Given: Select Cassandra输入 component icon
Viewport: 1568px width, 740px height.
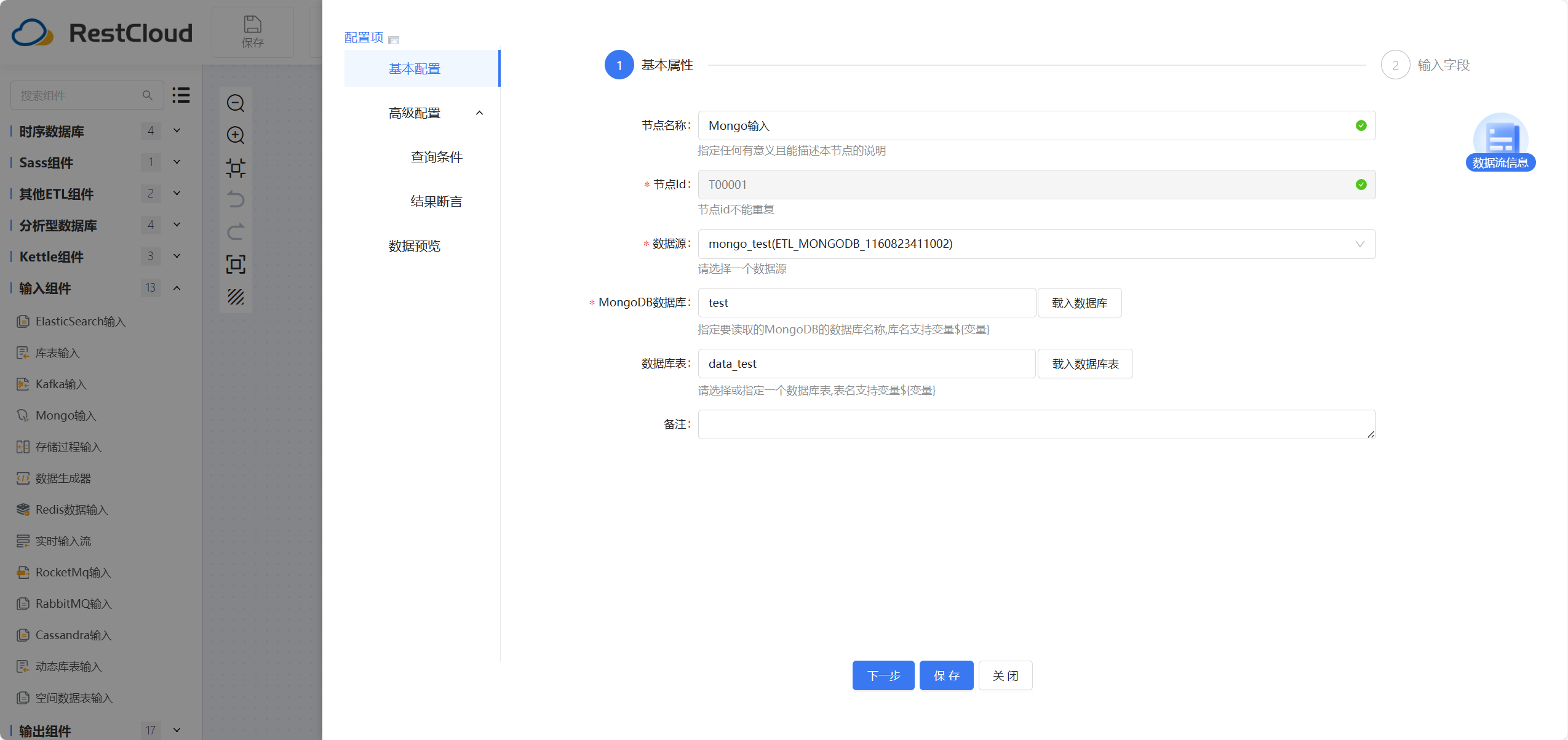Looking at the screenshot, I should [x=23, y=635].
